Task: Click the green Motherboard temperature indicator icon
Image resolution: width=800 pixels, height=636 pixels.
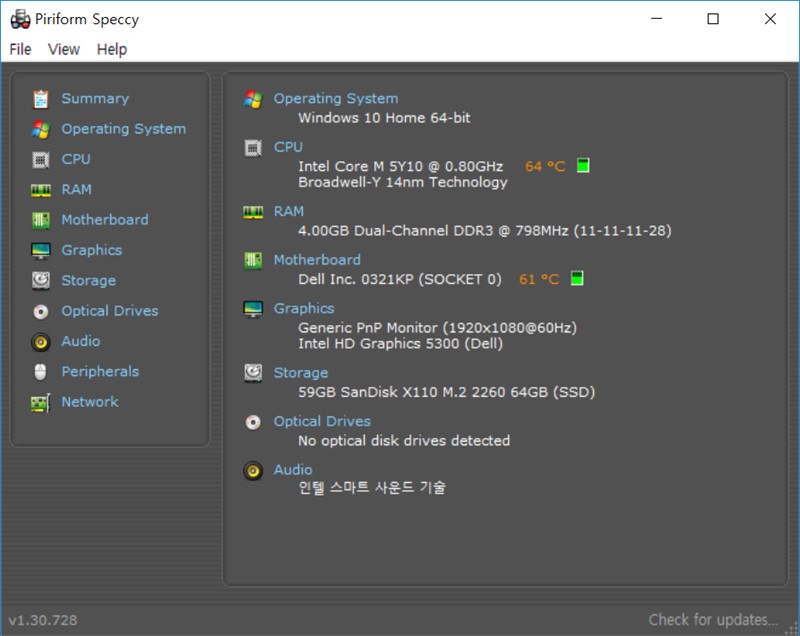Action: tap(577, 278)
